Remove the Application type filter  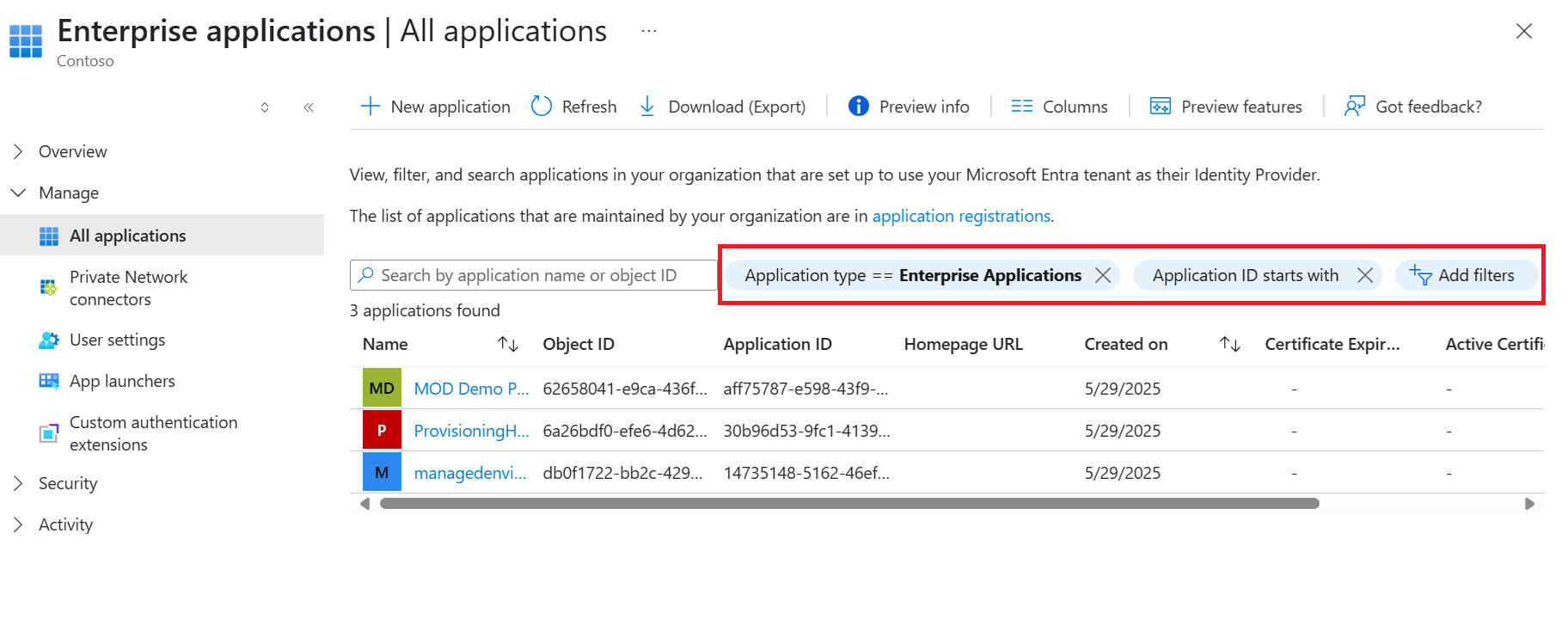(x=1103, y=275)
